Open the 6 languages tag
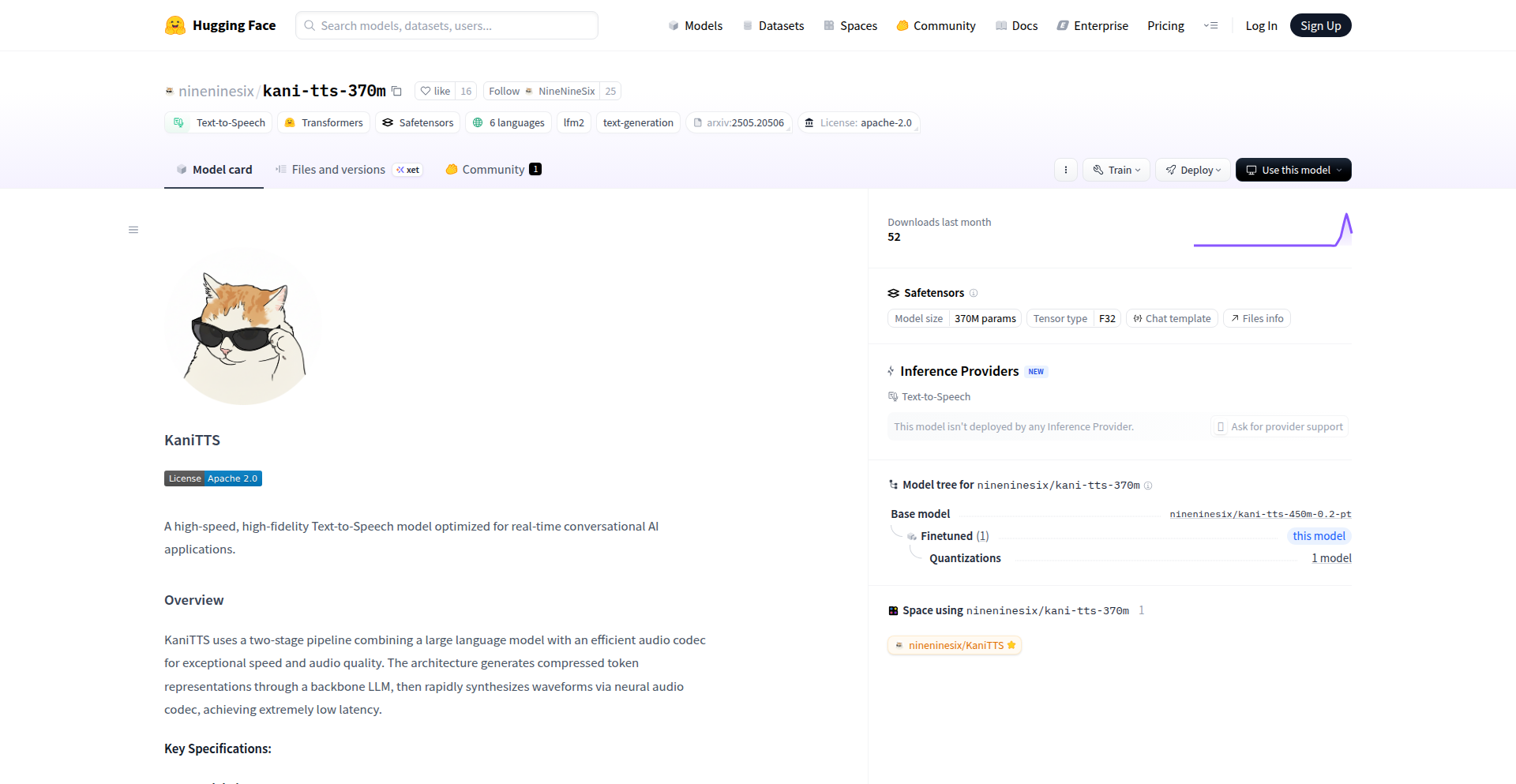Image resolution: width=1516 pixels, height=784 pixels. (x=508, y=122)
